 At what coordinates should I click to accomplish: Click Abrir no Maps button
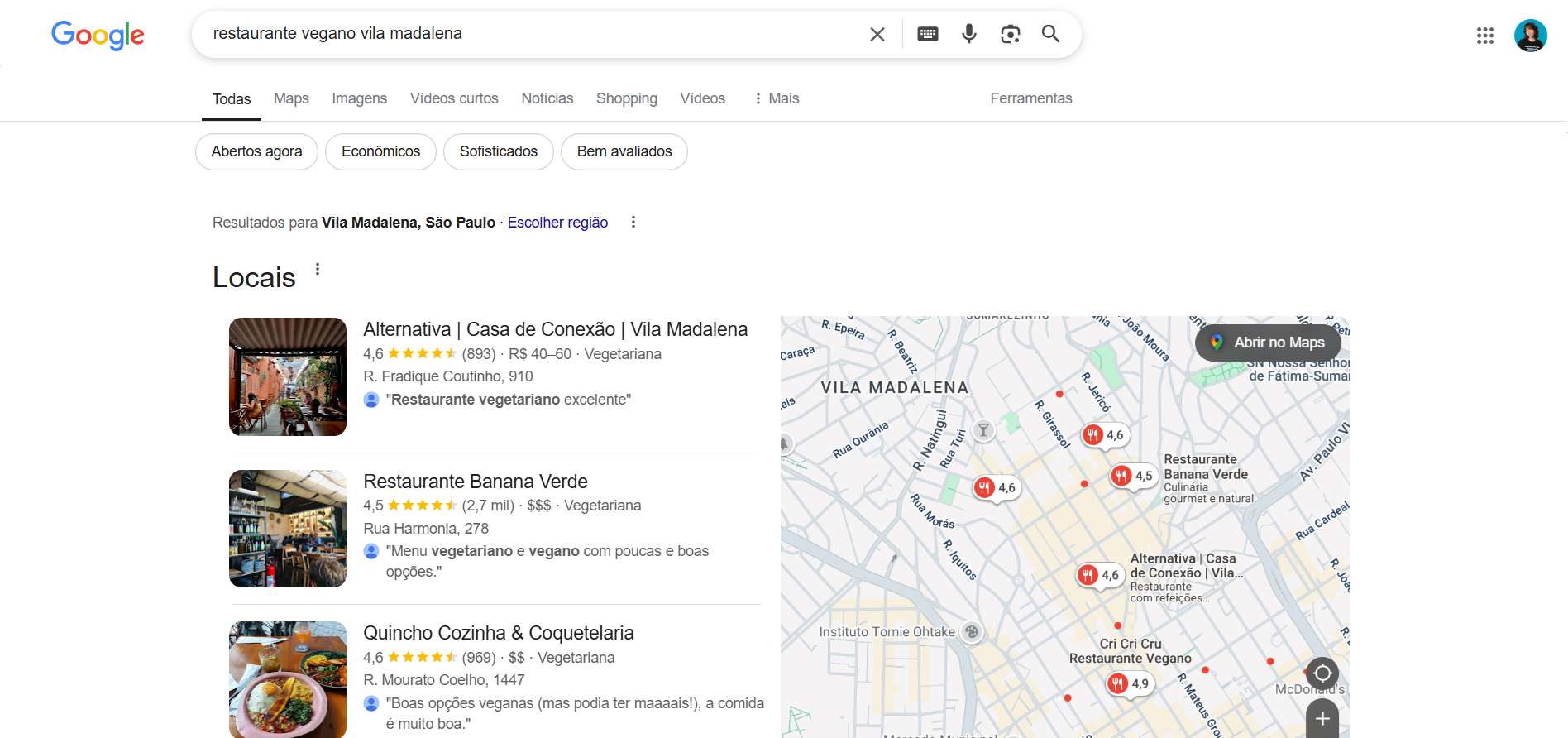(1269, 343)
